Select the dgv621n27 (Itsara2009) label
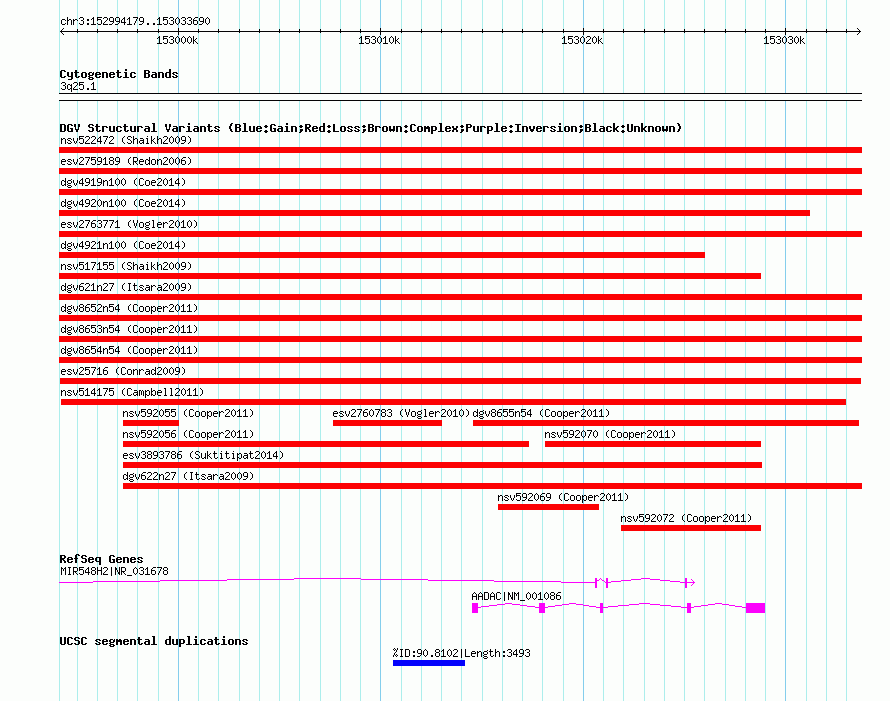This screenshot has width=890, height=701. 126,287
